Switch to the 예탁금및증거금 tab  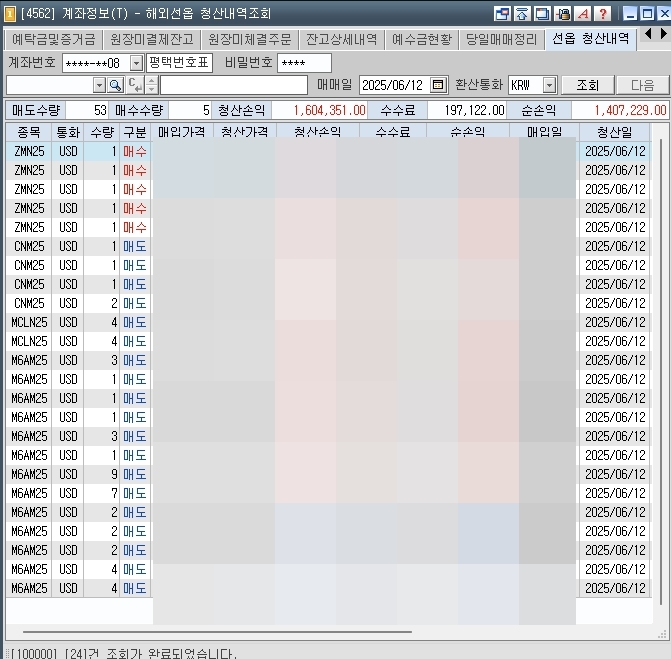click(x=53, y=40)
